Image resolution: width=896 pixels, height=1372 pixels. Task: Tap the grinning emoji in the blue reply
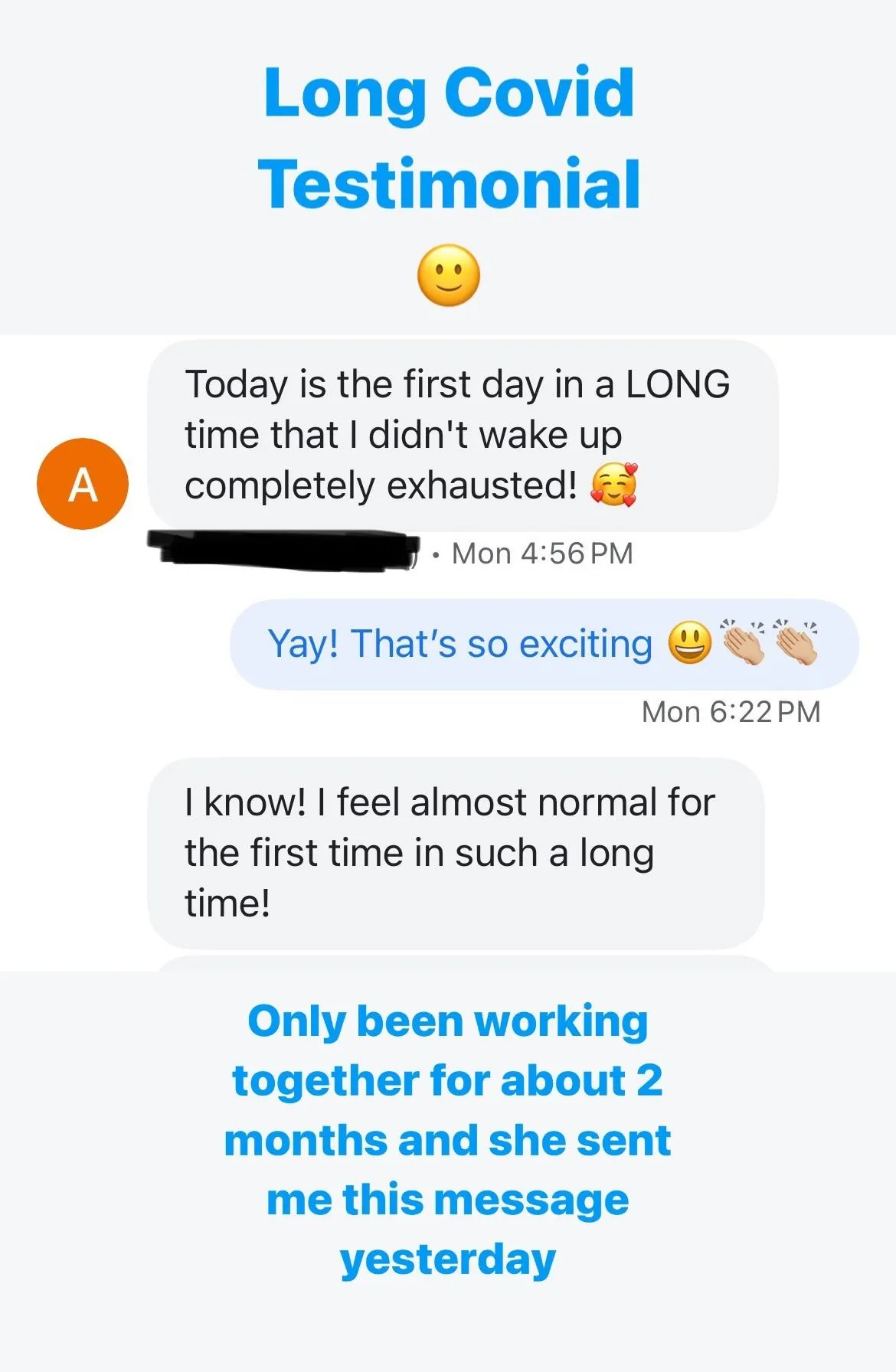point(690,643)
